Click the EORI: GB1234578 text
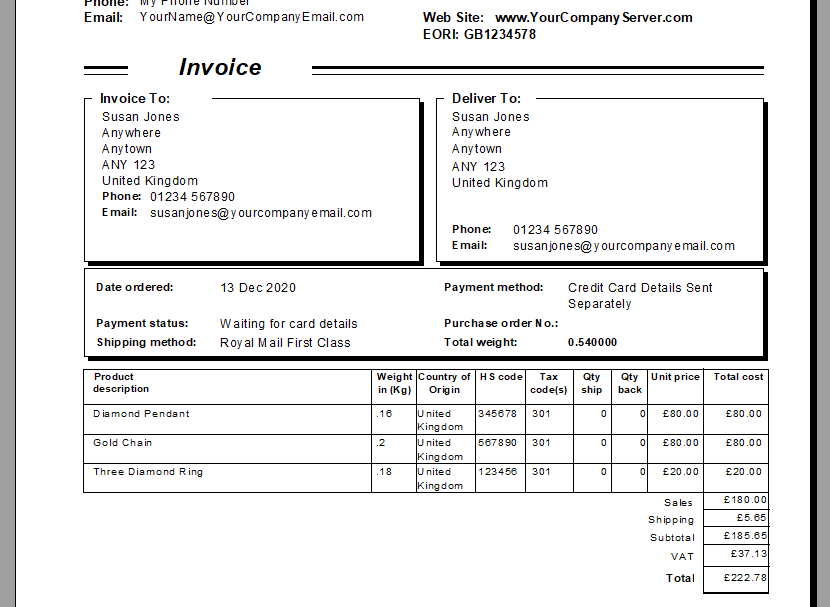830x607 pixels. click(479, 34)
